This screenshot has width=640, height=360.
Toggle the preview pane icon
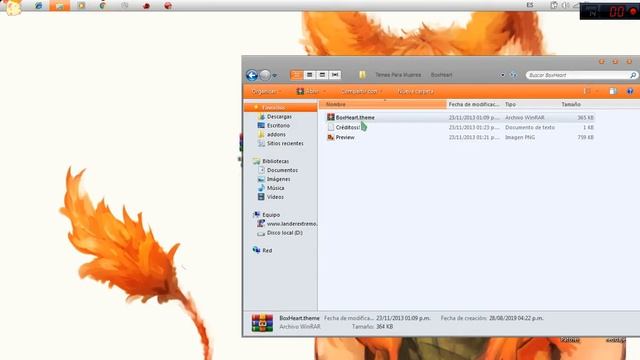(613, 91)
